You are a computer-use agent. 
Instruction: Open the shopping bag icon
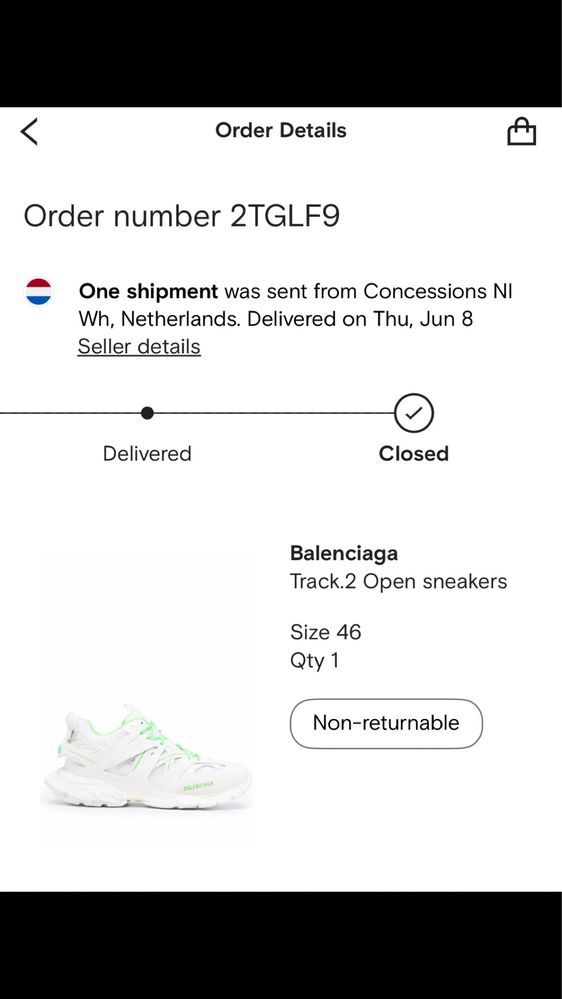[521, 131]
